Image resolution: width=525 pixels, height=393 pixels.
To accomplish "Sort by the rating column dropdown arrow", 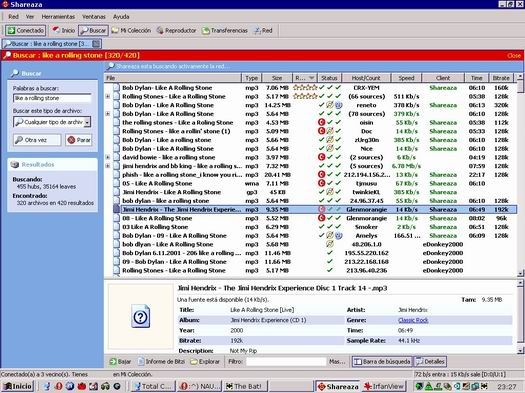I will pos(311,78).
